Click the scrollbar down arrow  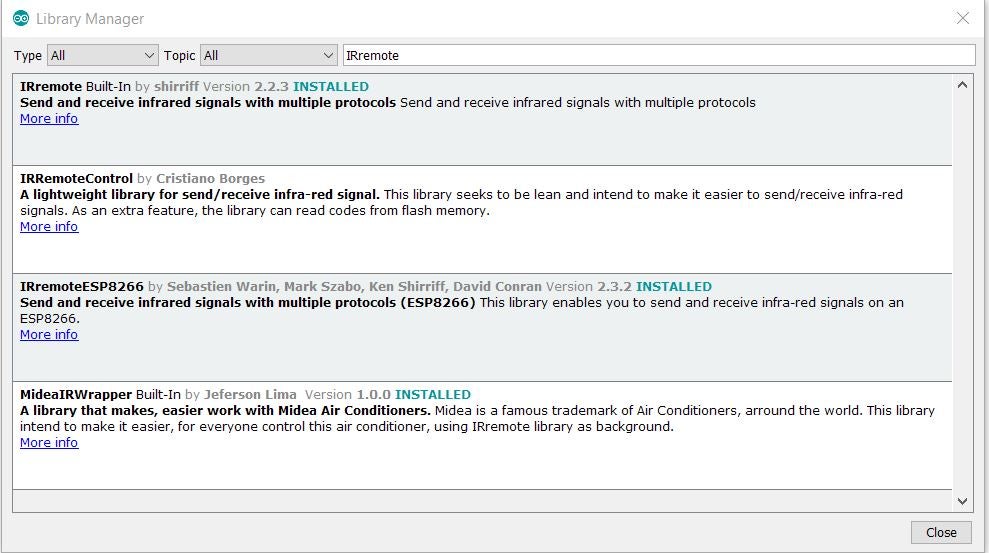coord(962,501)
